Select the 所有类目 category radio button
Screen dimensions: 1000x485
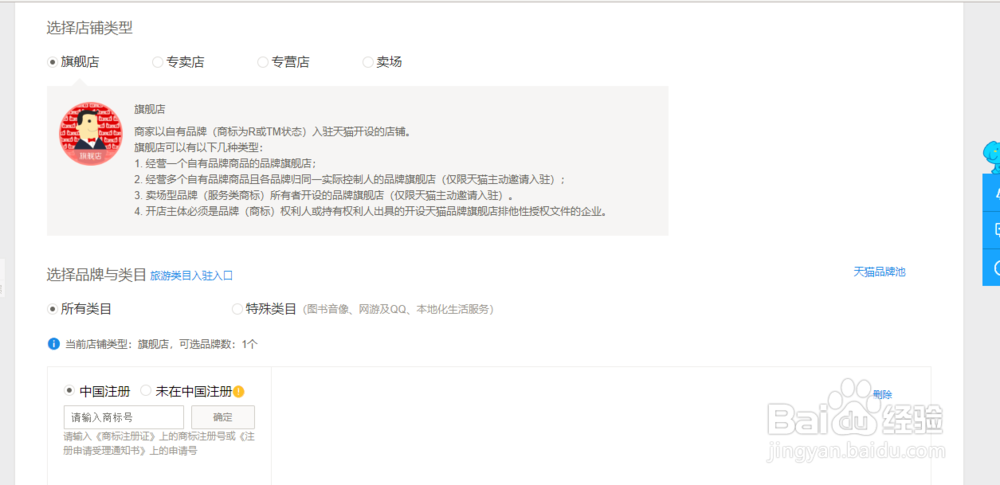53,309
